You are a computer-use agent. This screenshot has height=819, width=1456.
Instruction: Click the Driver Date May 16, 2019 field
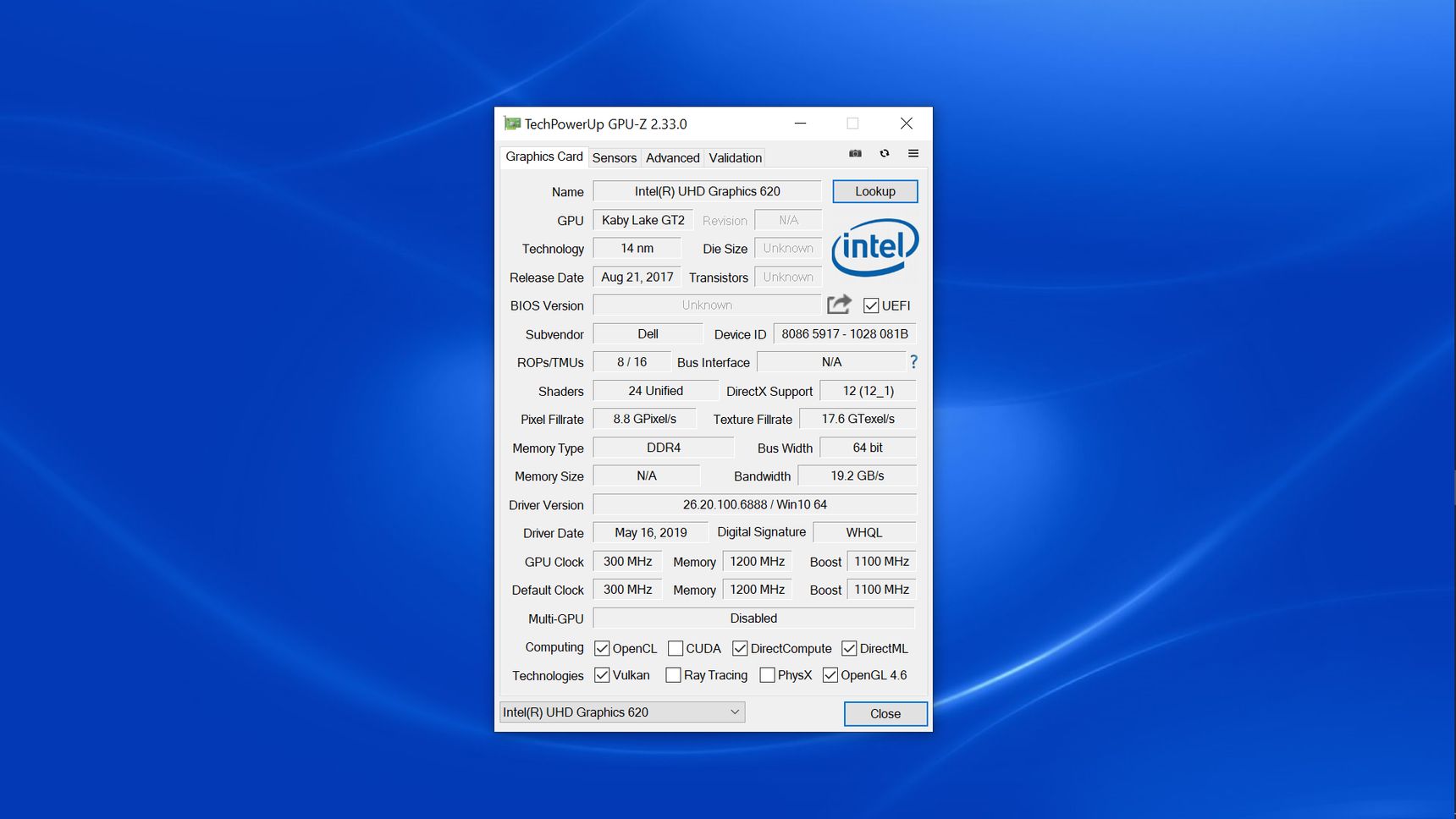[x=651, y=532]
